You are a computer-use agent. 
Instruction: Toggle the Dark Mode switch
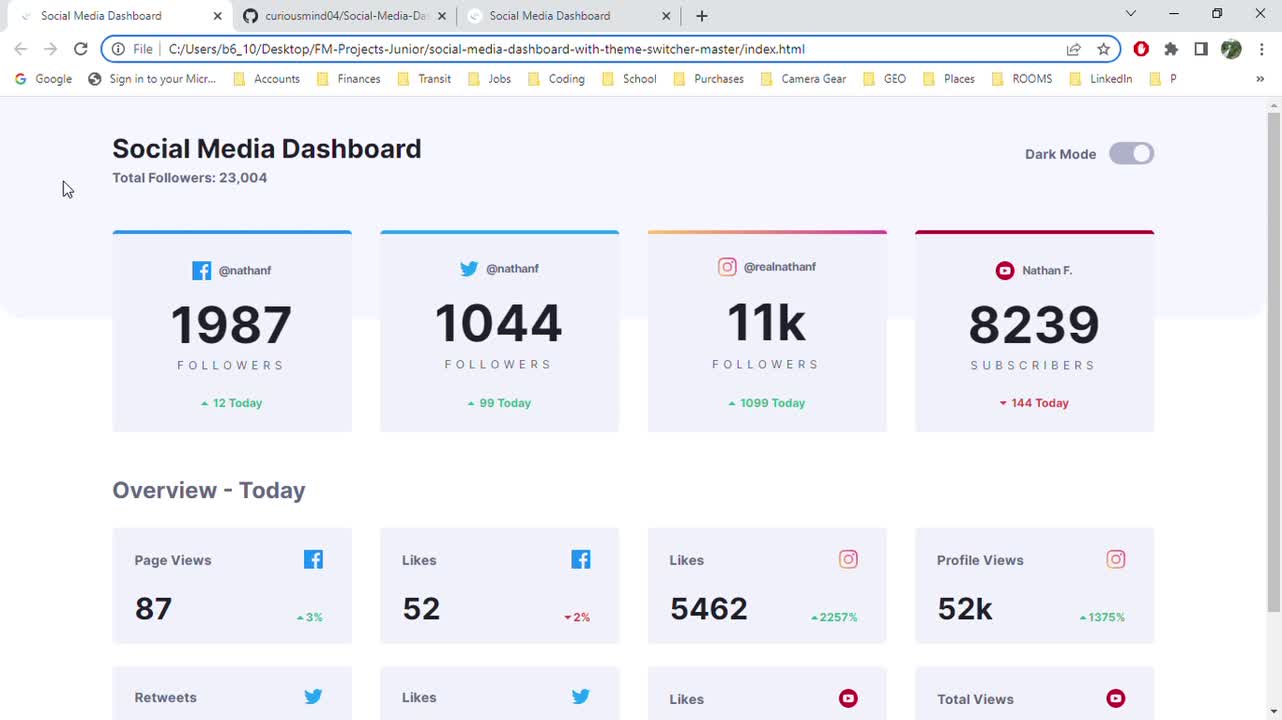click(x=1131, y=154)
